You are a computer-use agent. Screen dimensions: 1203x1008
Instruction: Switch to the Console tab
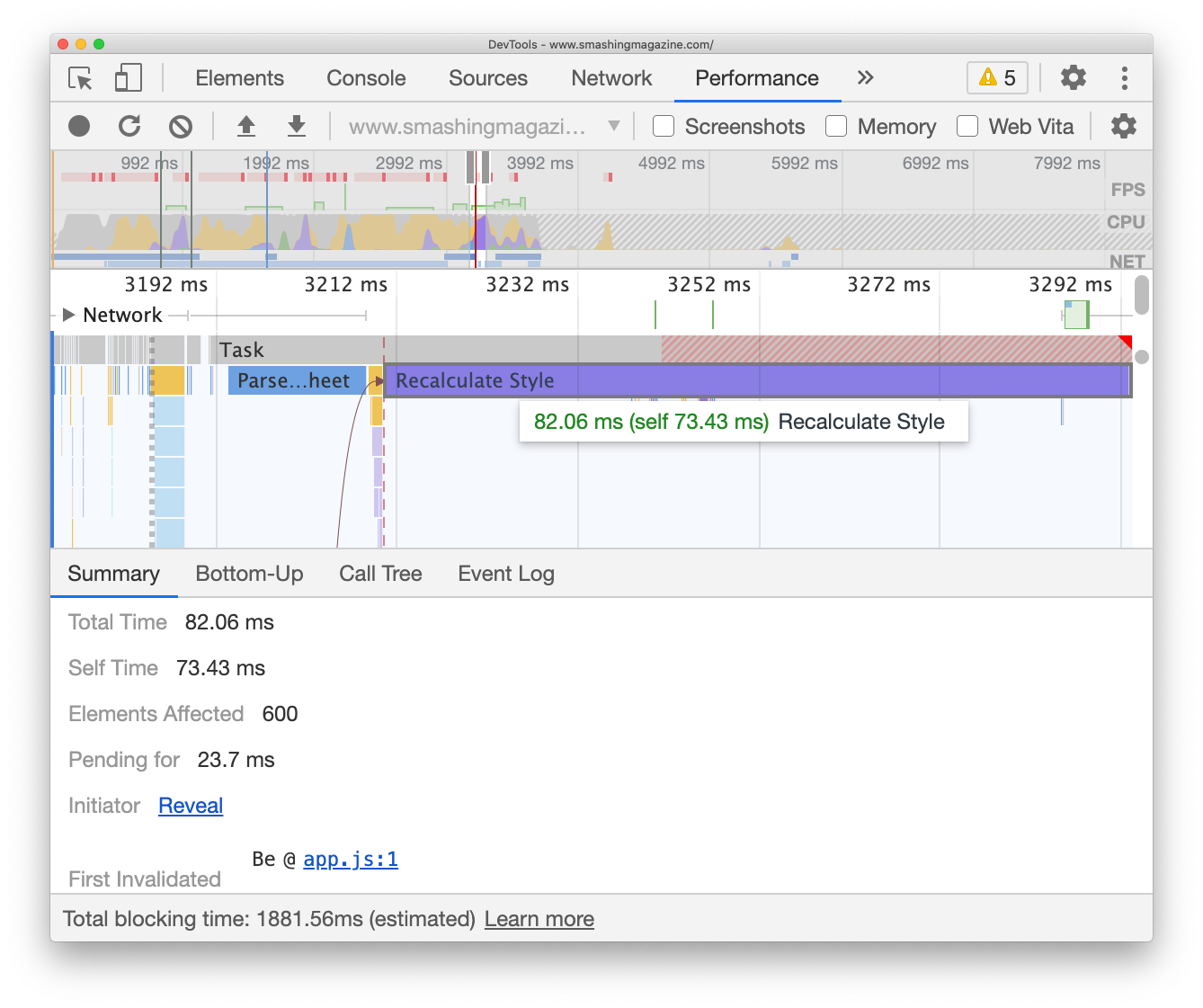coord(366,78)
